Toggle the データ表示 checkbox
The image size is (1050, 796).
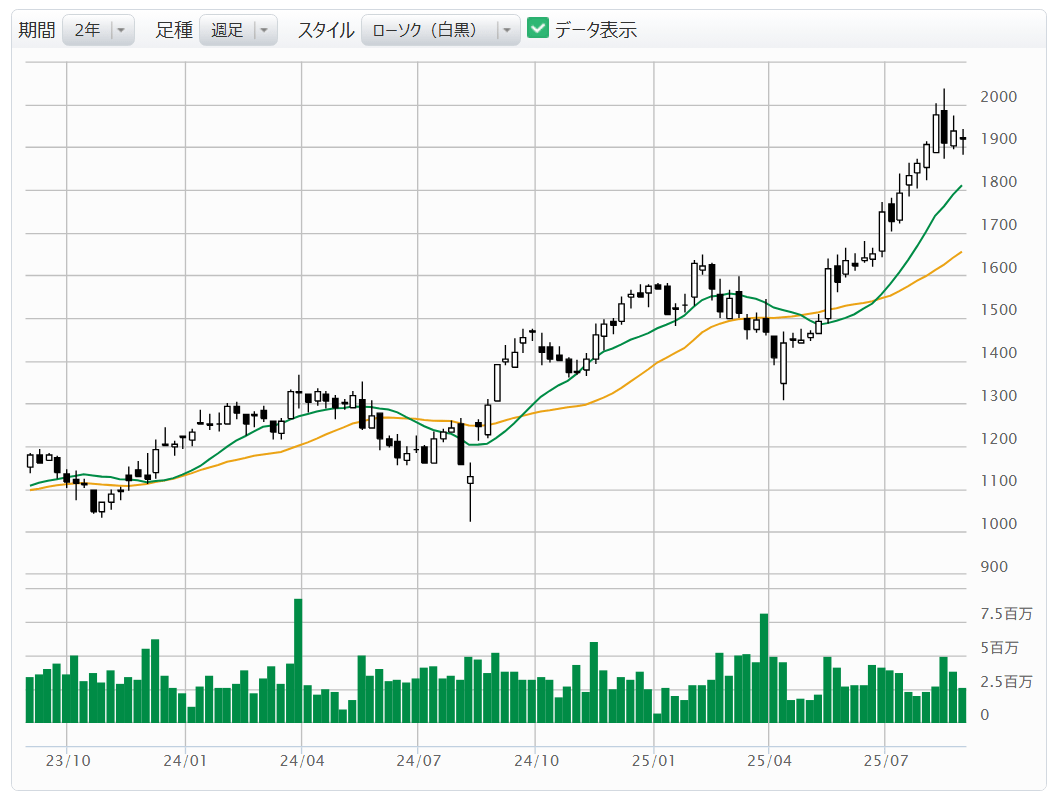(x=539, y=29)
